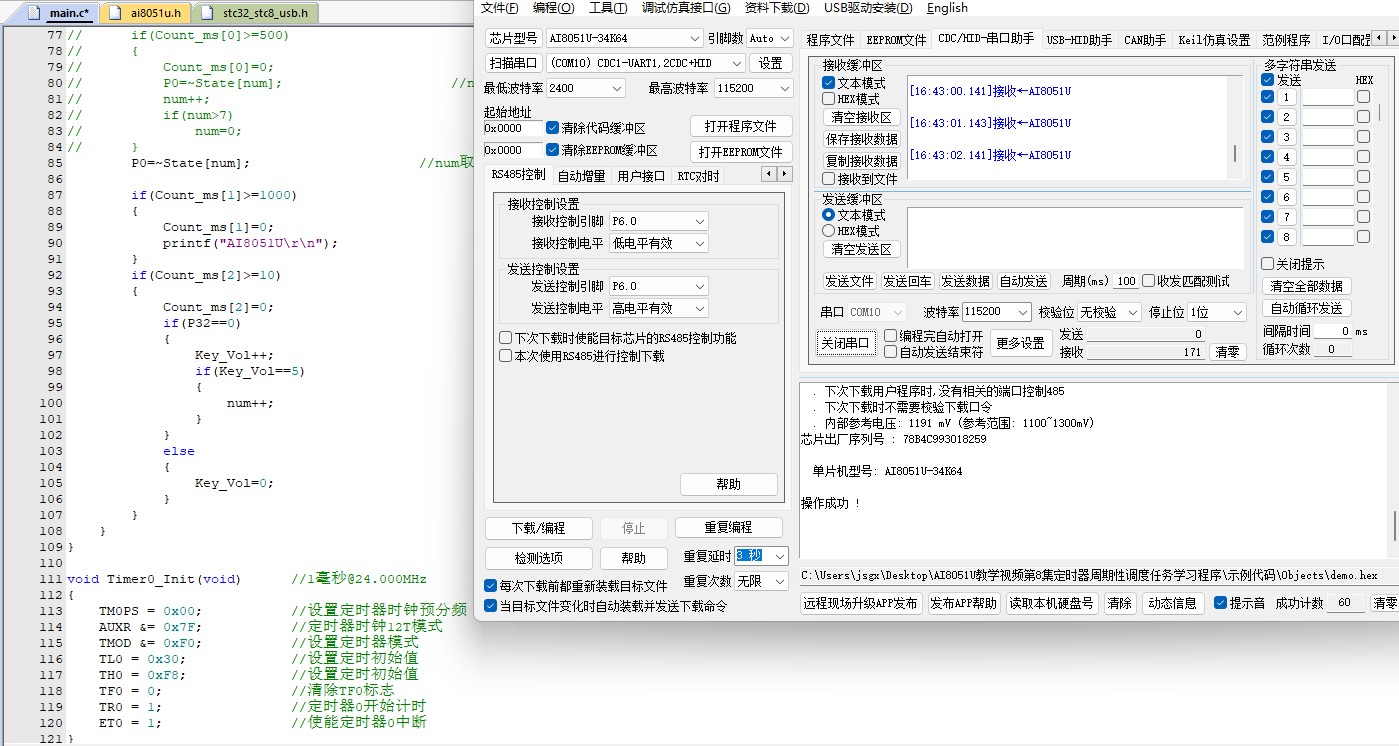Enable HEX模式 for the receive buffer
Image resolution: width=1399 pixels, height=746 pixels.
click(828, 99)
